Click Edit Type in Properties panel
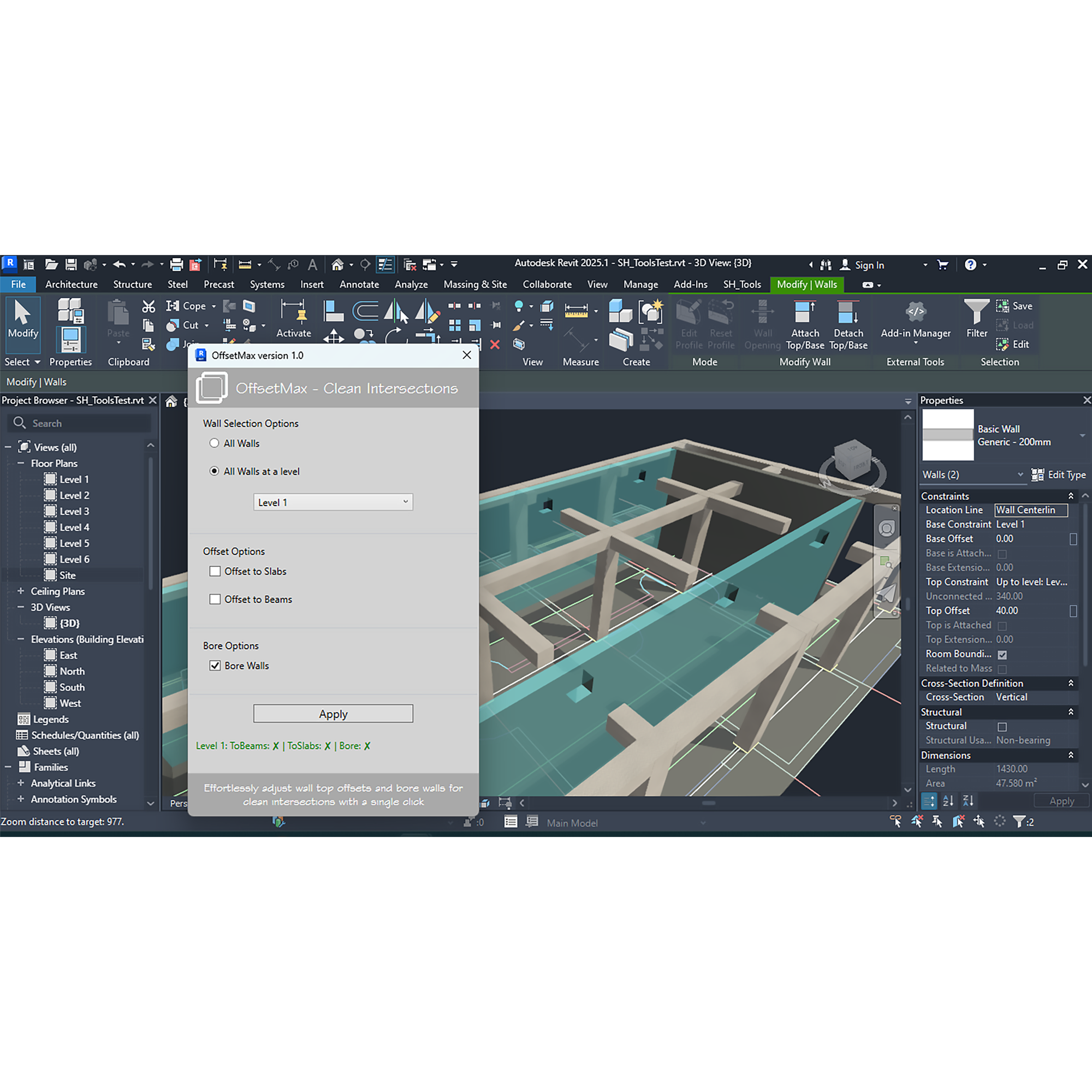 (x=1058, y=475)
